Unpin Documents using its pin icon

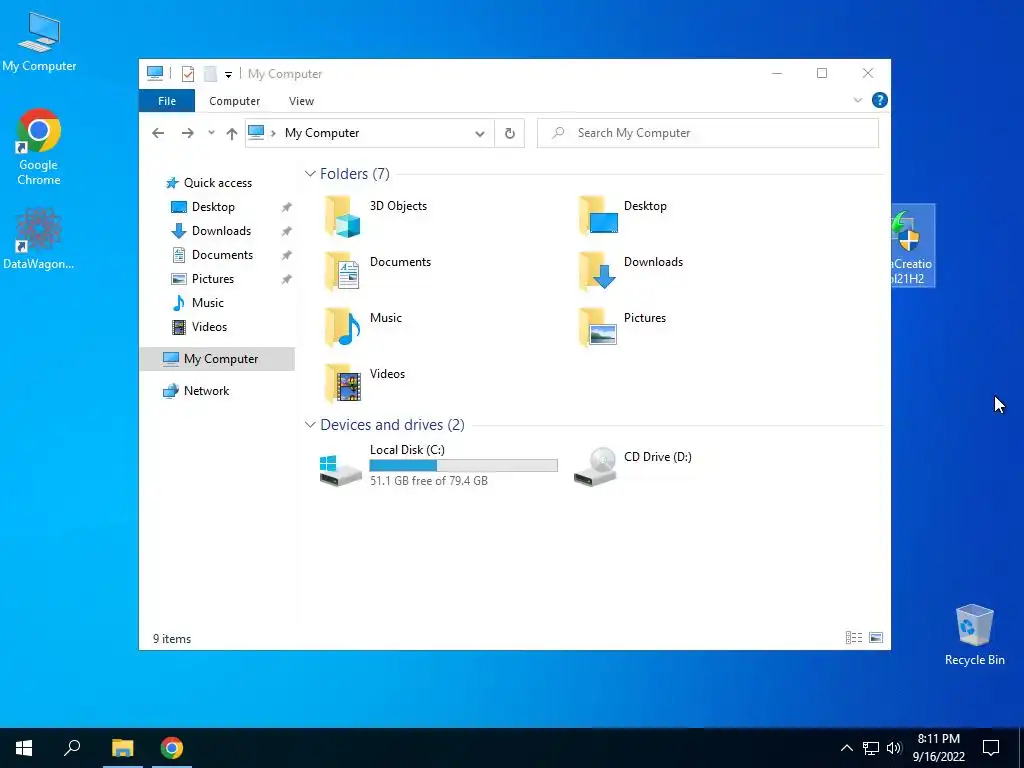tap(286, 255)
